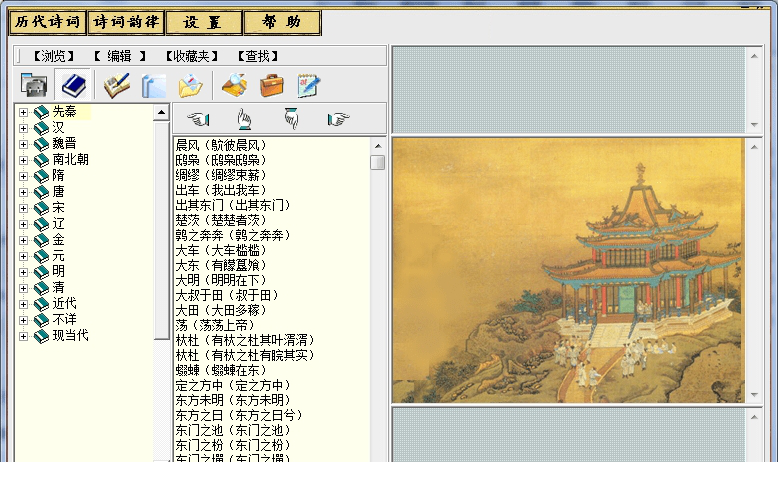Click the book icon beside 元
778x480 pixels.
(x=41, y=257)
